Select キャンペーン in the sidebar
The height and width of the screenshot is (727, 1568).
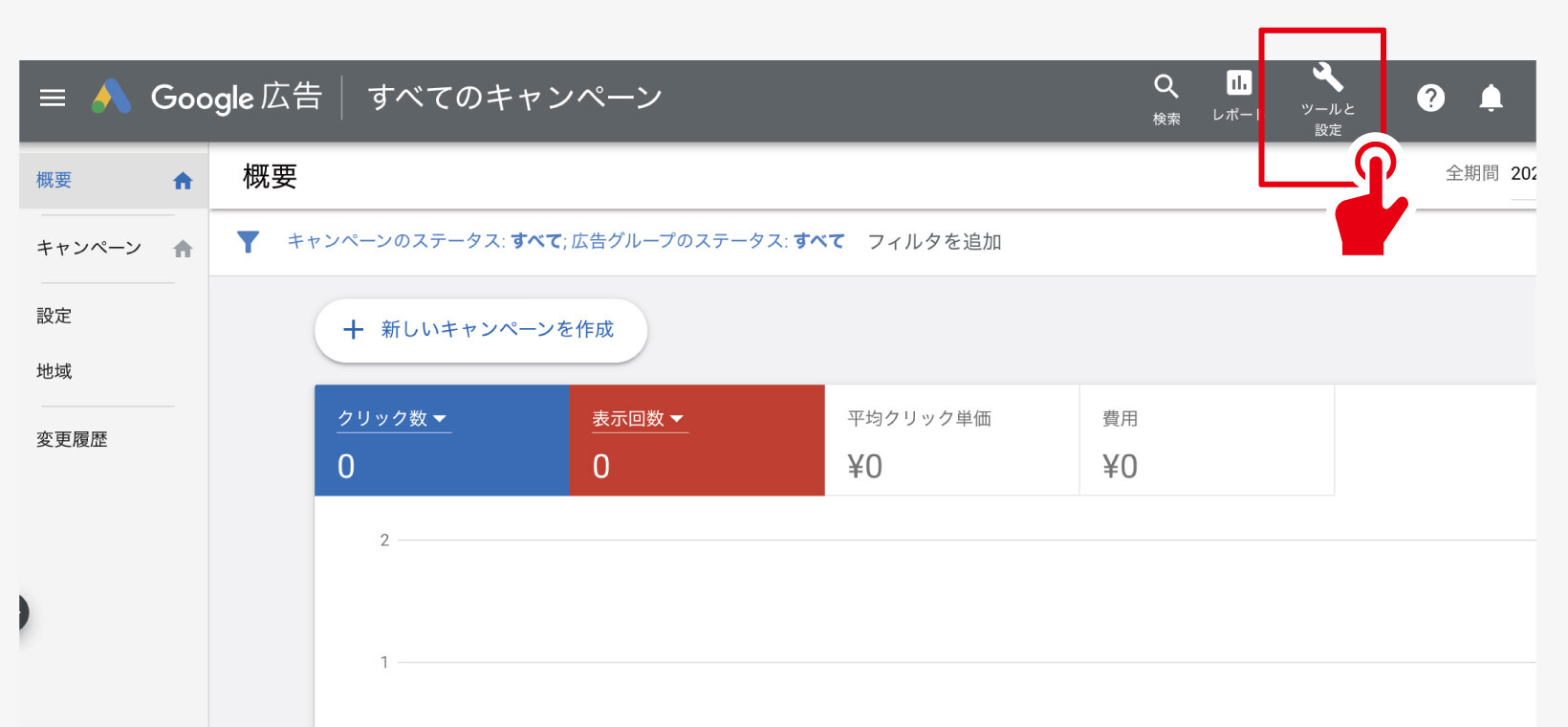pos(89,249)
